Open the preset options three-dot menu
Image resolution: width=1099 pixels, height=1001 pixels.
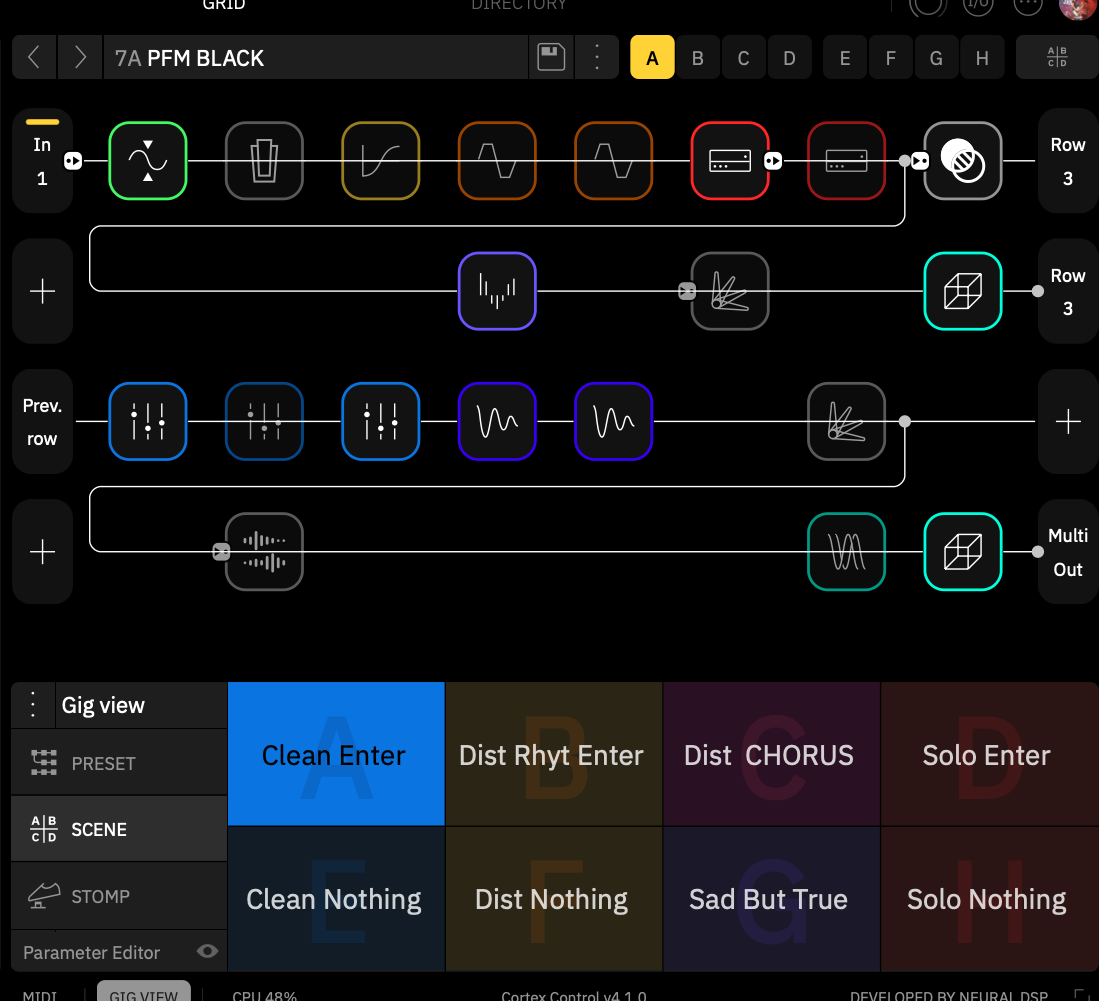(596, 57)
